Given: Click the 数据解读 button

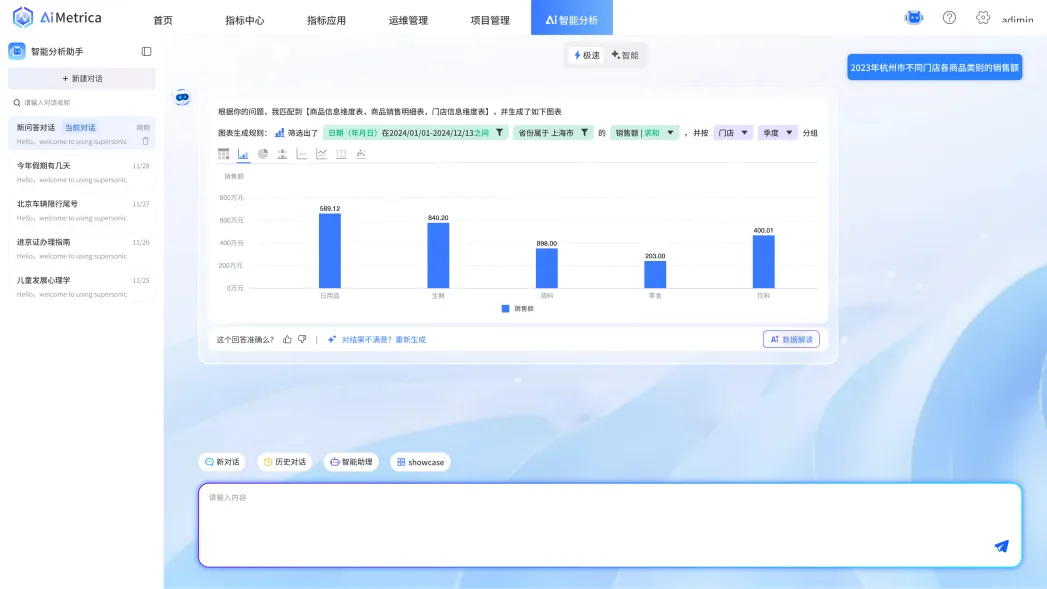Looking at the screenshot, I should click(791, 339).
